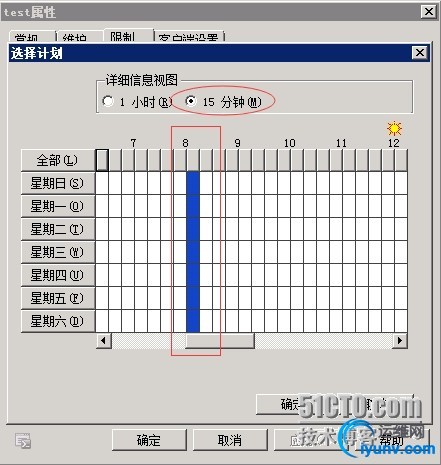Click the 星期二(T) row button

pyautogui.click(x=58, y=229)
